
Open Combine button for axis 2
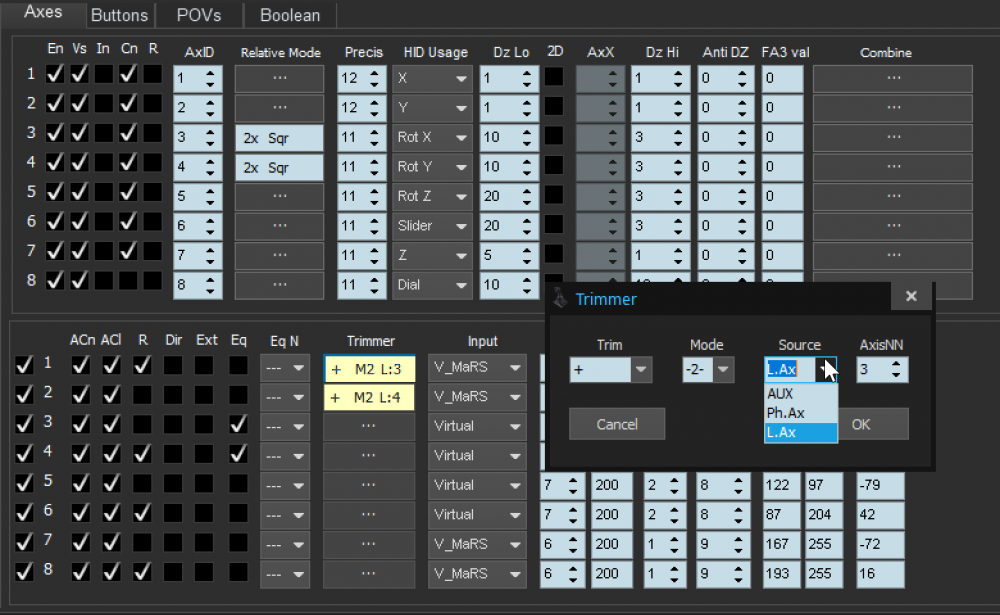pyautogui.click(x=892, y=108)
